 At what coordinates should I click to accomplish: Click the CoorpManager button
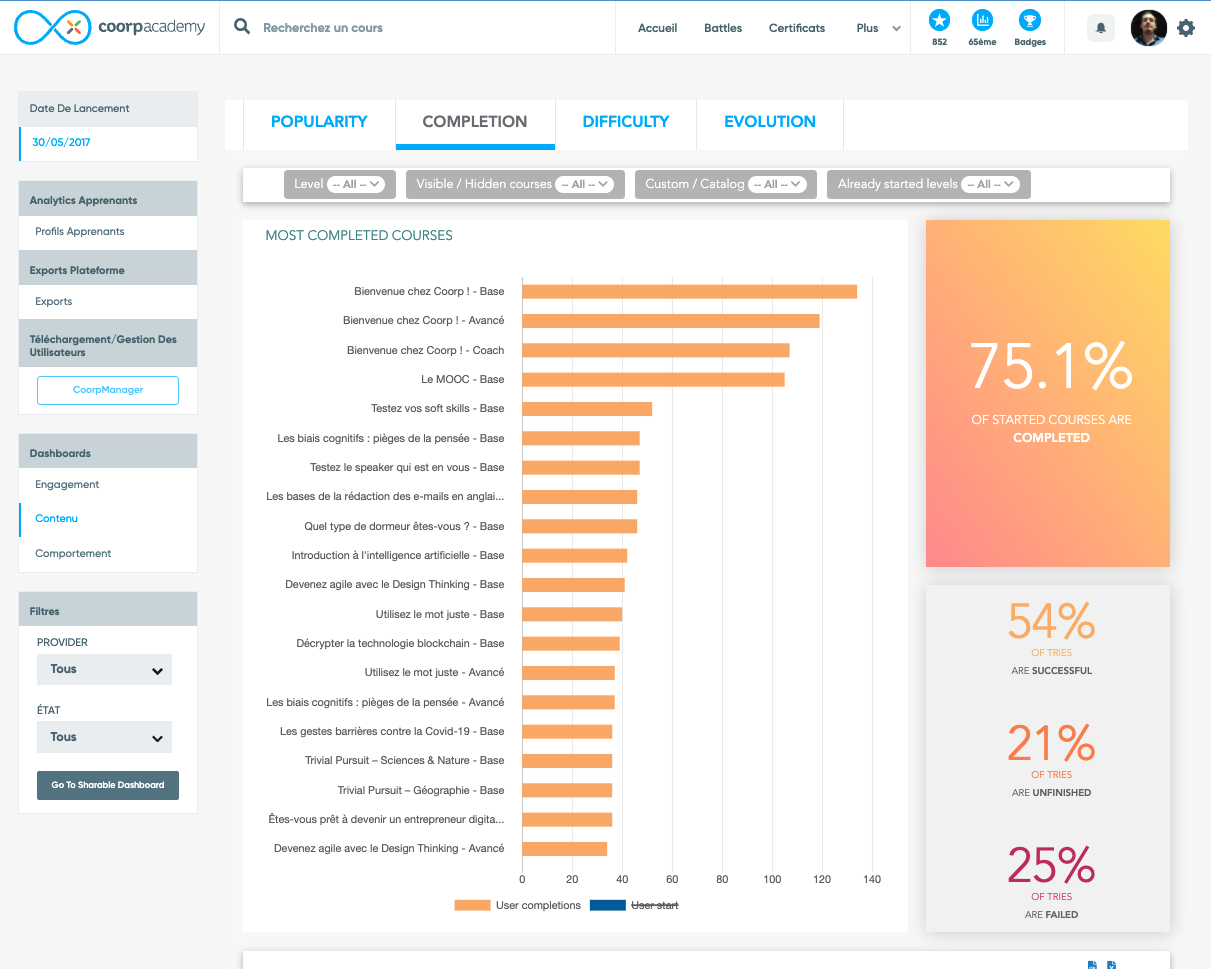pyautogui.click(x=108, y=390)
